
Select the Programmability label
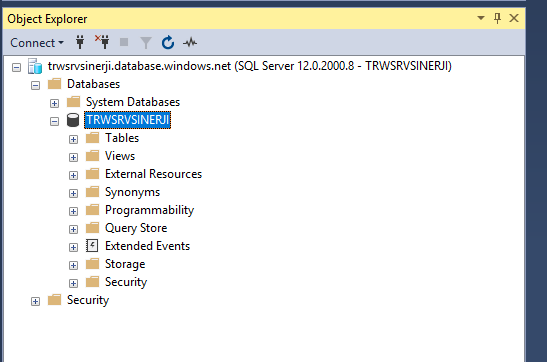pyautogui.click(x=150, y=210)
